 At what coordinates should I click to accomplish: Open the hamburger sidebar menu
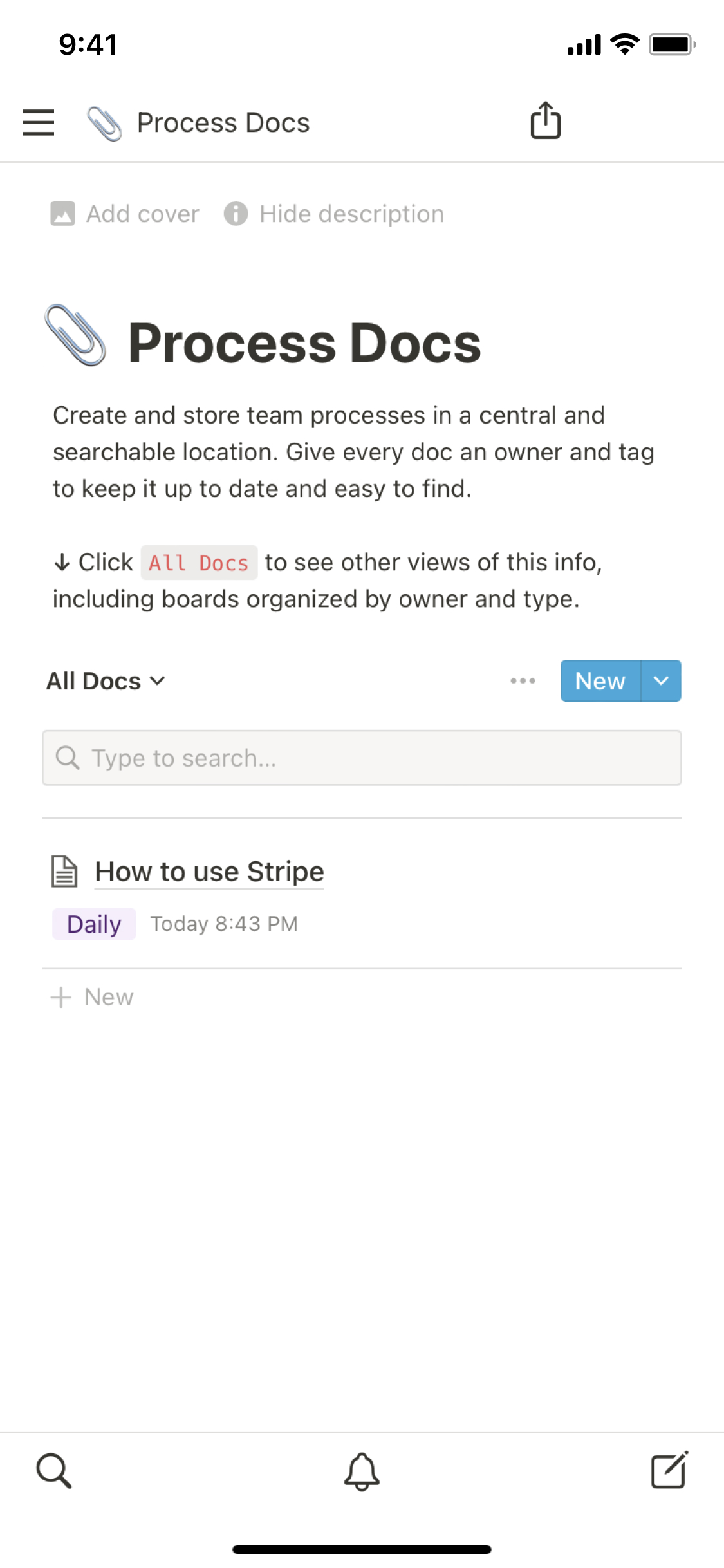click(x=38, y=122)
